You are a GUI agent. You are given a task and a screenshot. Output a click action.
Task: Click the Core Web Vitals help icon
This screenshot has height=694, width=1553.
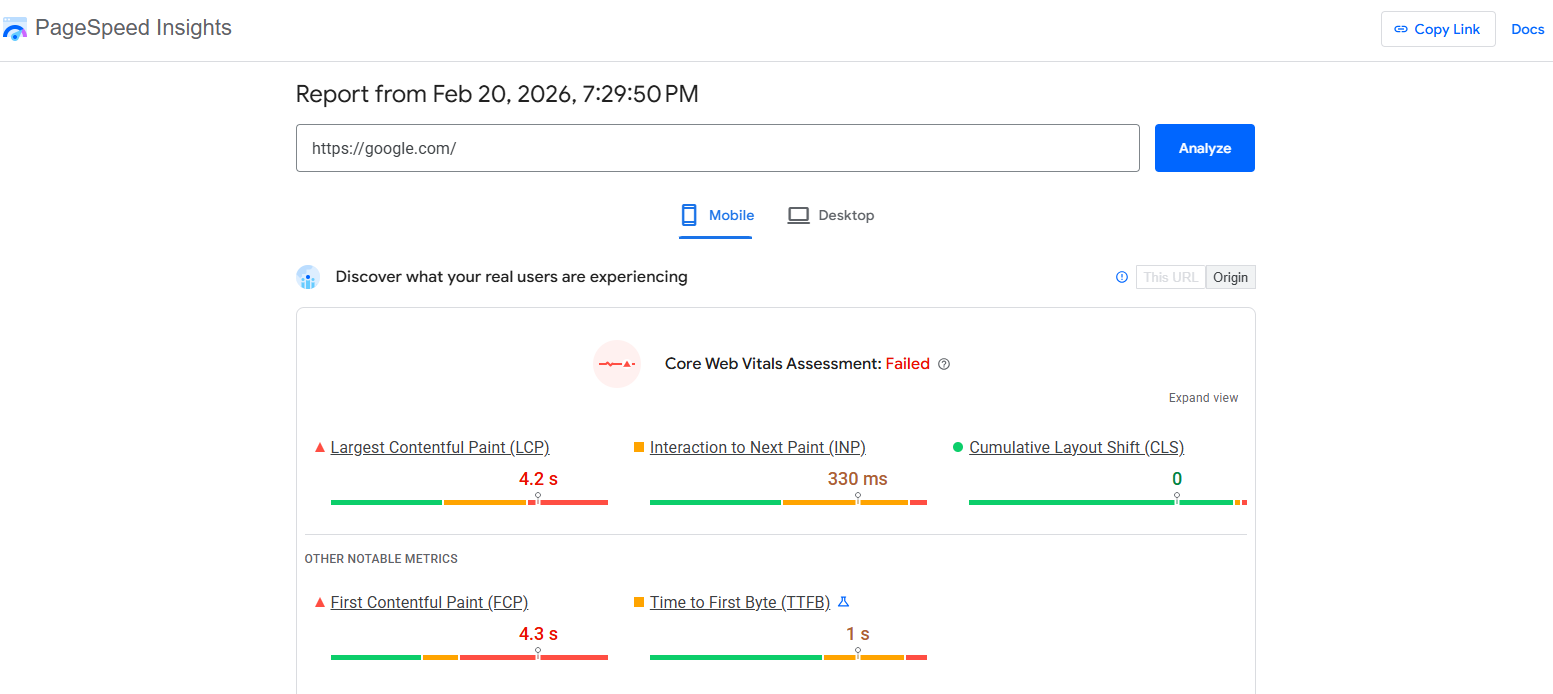click(944, 364)
